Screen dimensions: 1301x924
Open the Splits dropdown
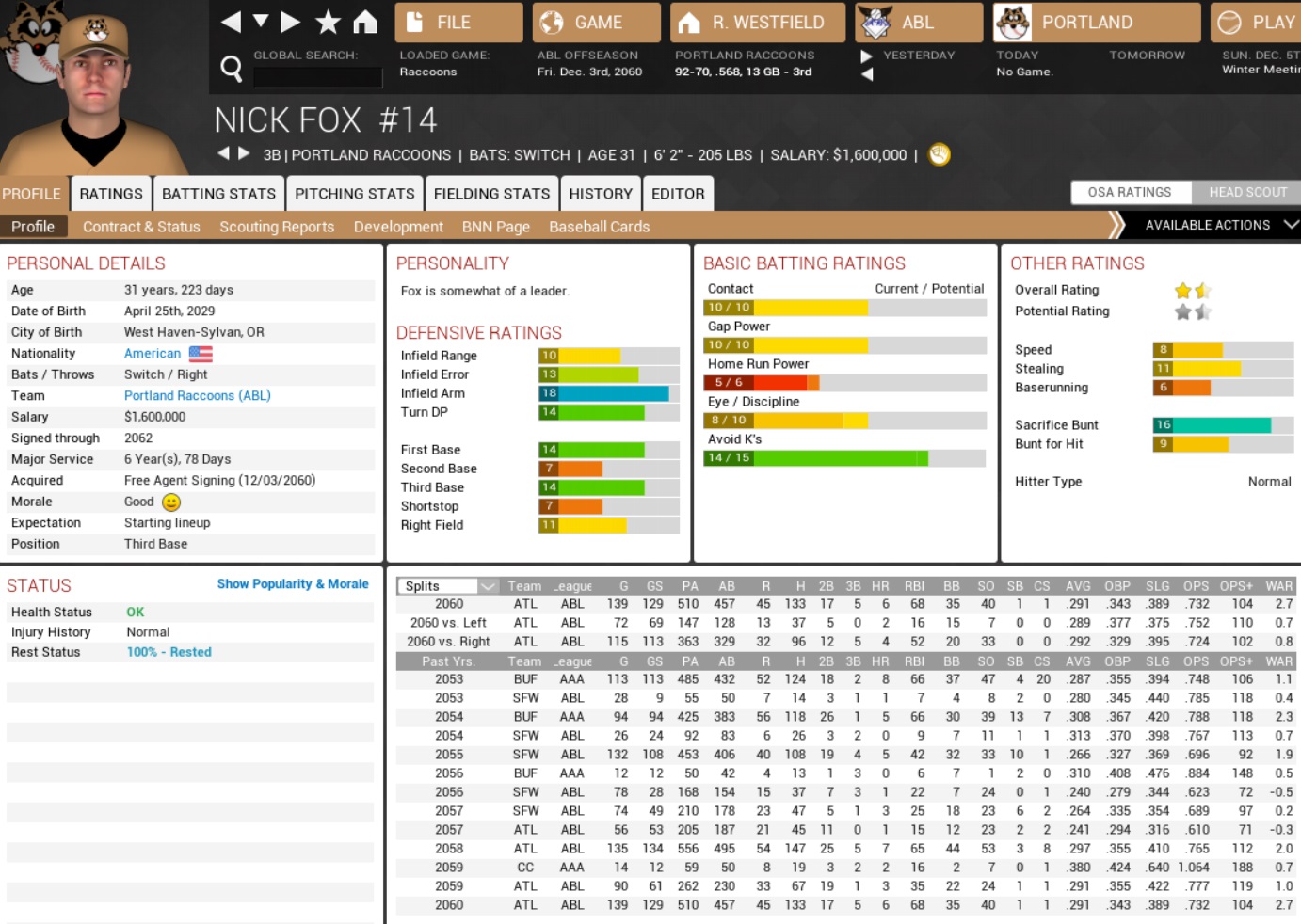(x=449, y=586)
